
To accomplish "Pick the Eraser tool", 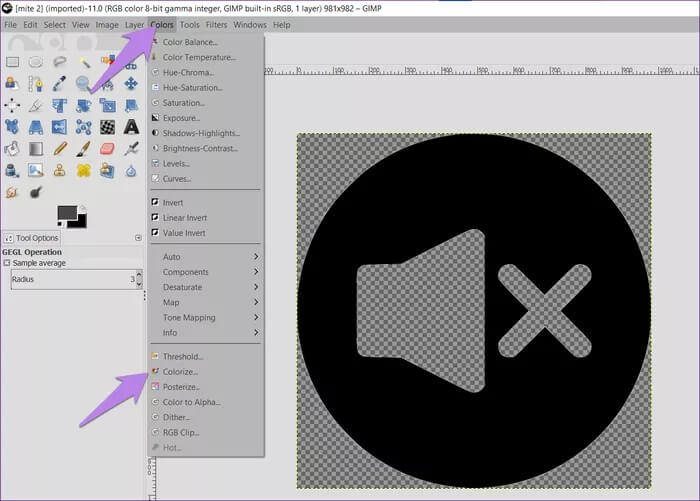I will pyautogui.click(x=107, y=149).
